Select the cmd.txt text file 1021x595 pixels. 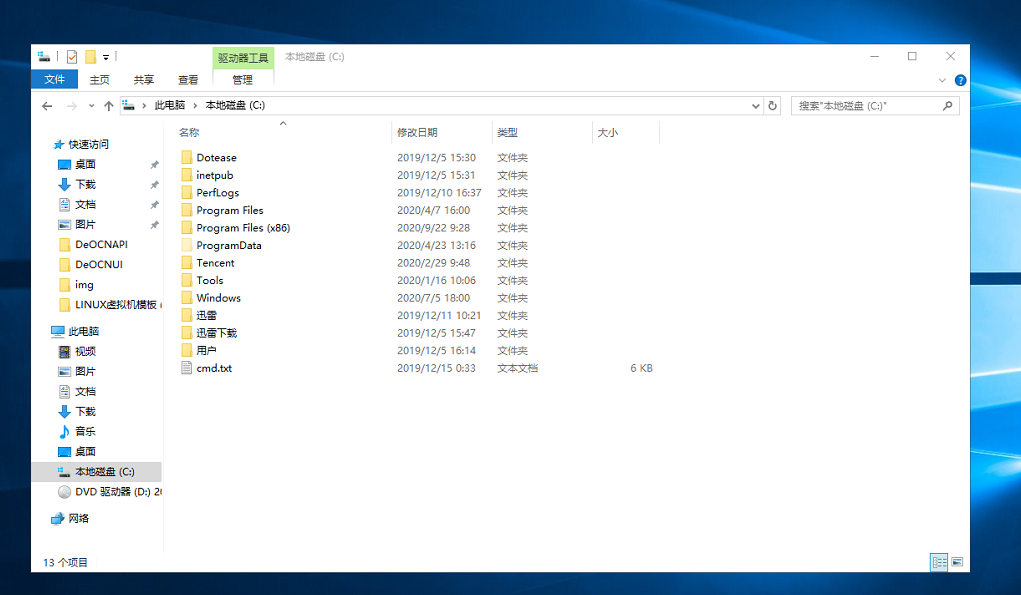pos(214,368)
